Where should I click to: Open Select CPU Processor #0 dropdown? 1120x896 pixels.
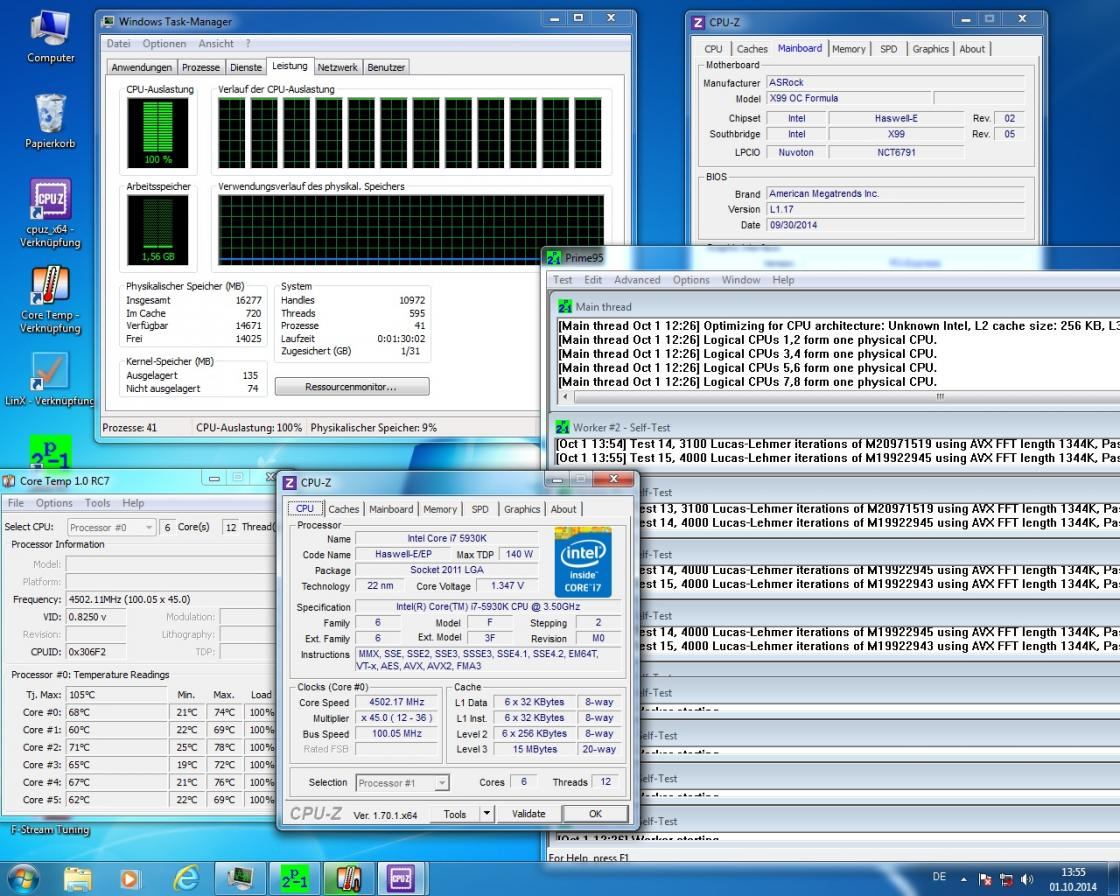click(x=111, y=527)
